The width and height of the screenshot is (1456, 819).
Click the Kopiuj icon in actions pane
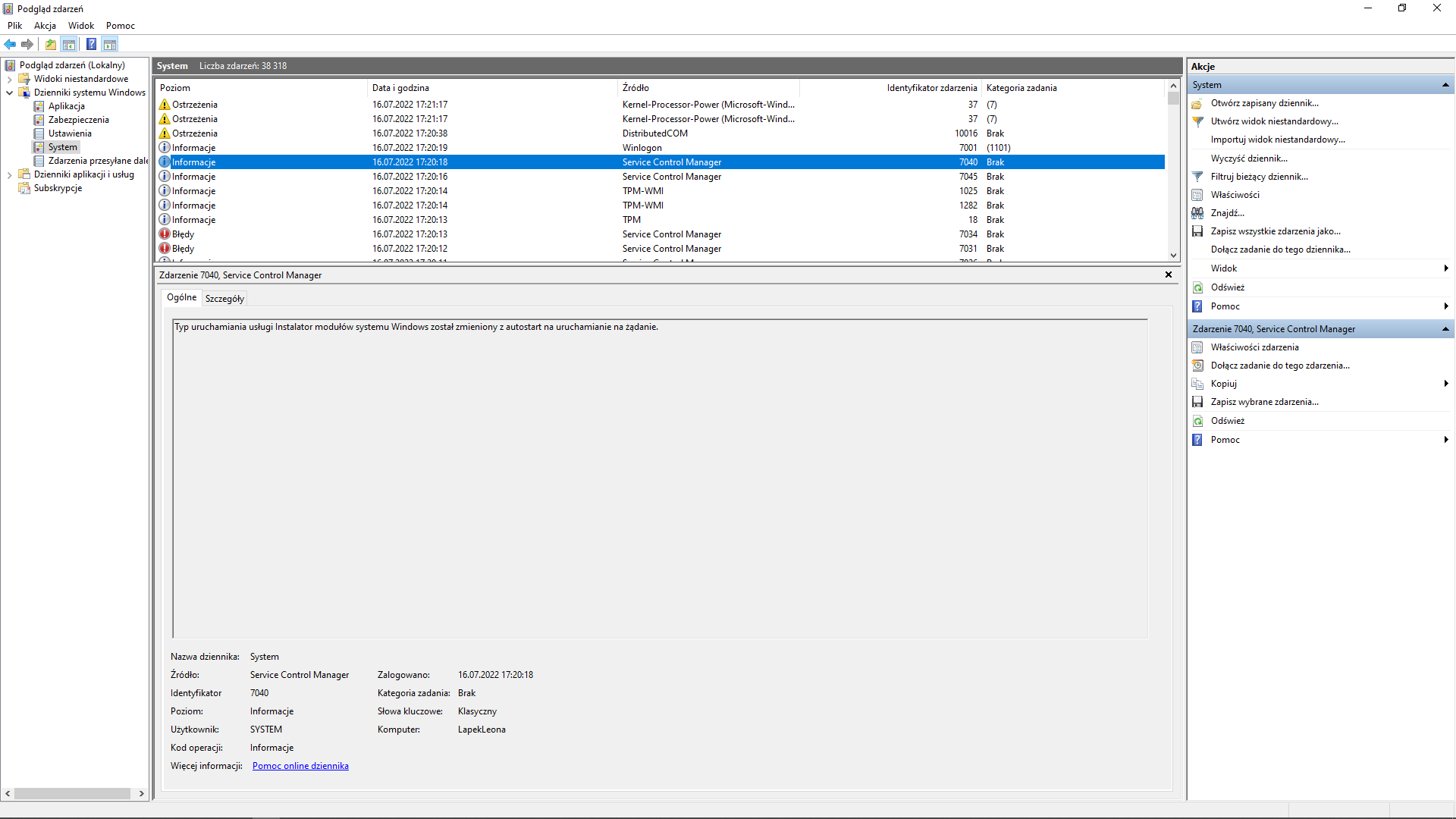pyautogui.click(x=1197, y=384)
